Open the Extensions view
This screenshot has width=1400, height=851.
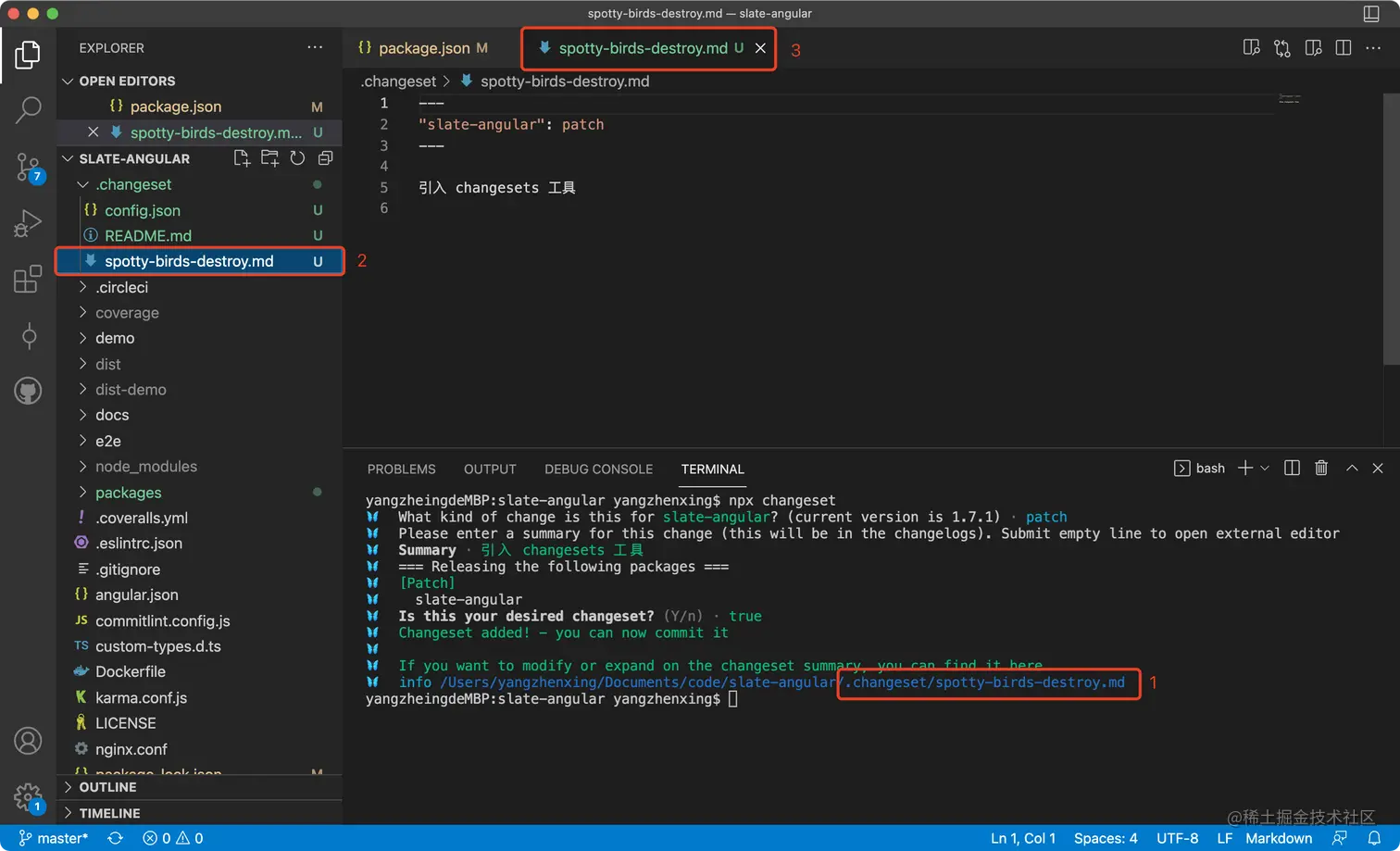[x=28, y=279]
